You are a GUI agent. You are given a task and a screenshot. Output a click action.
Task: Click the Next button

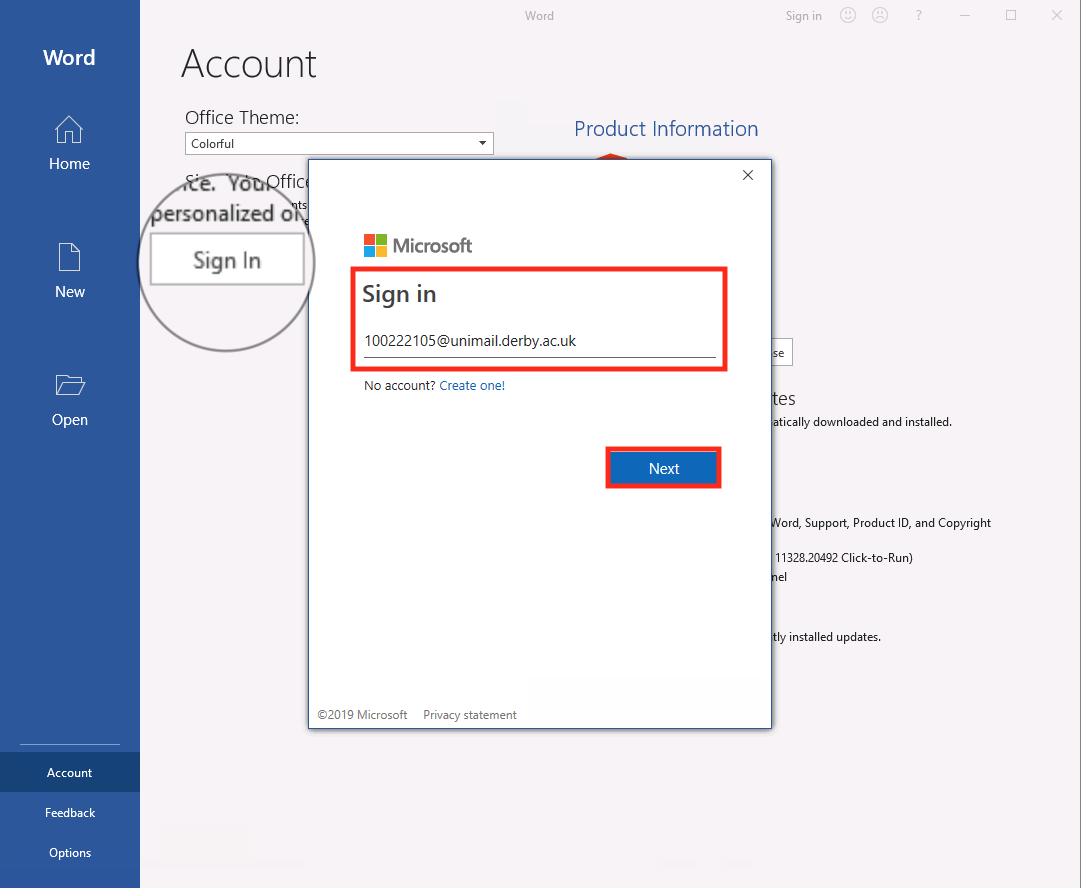click(664, 469)
